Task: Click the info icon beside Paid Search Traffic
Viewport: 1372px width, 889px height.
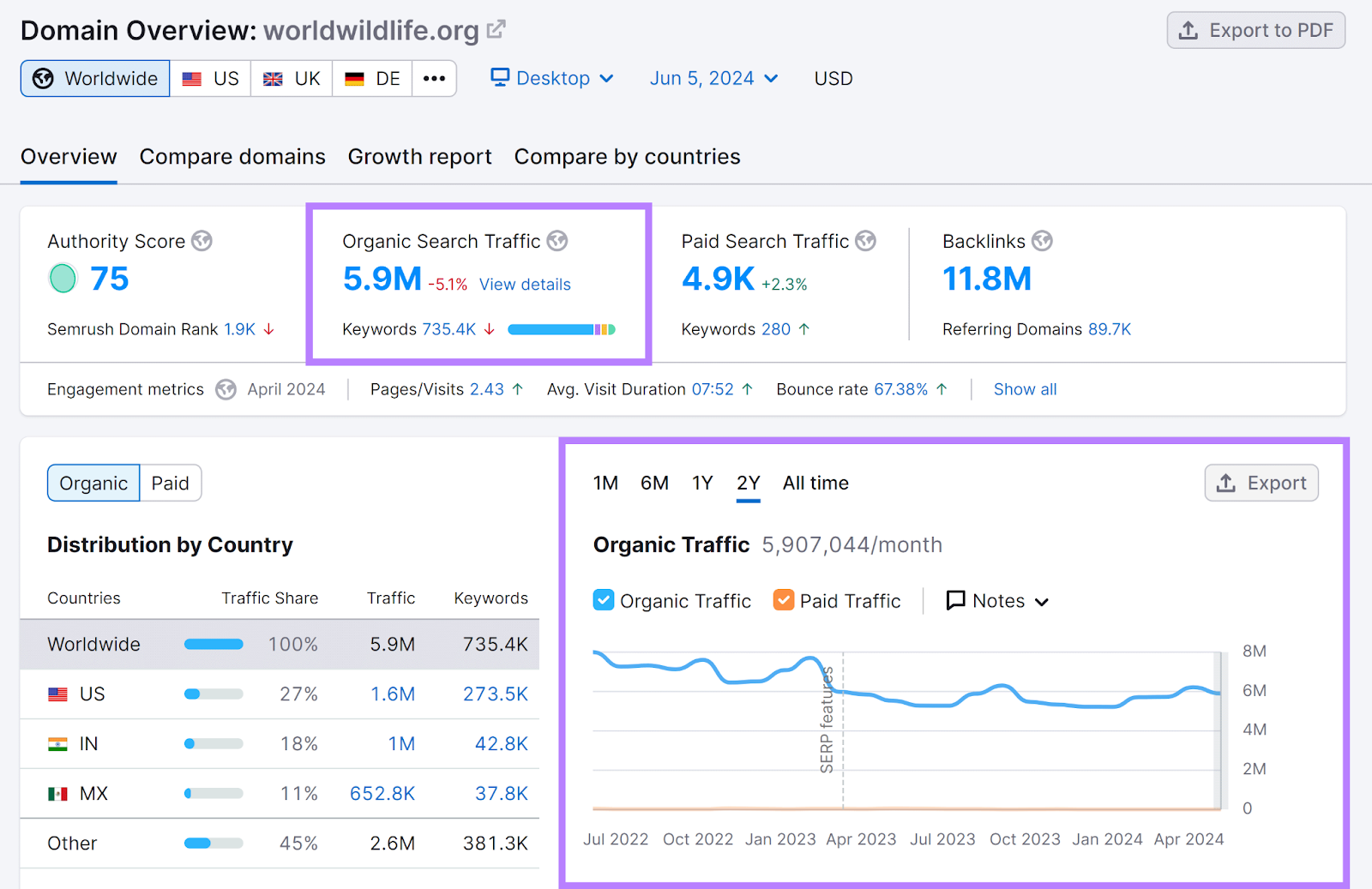Action: click(864, 241)
